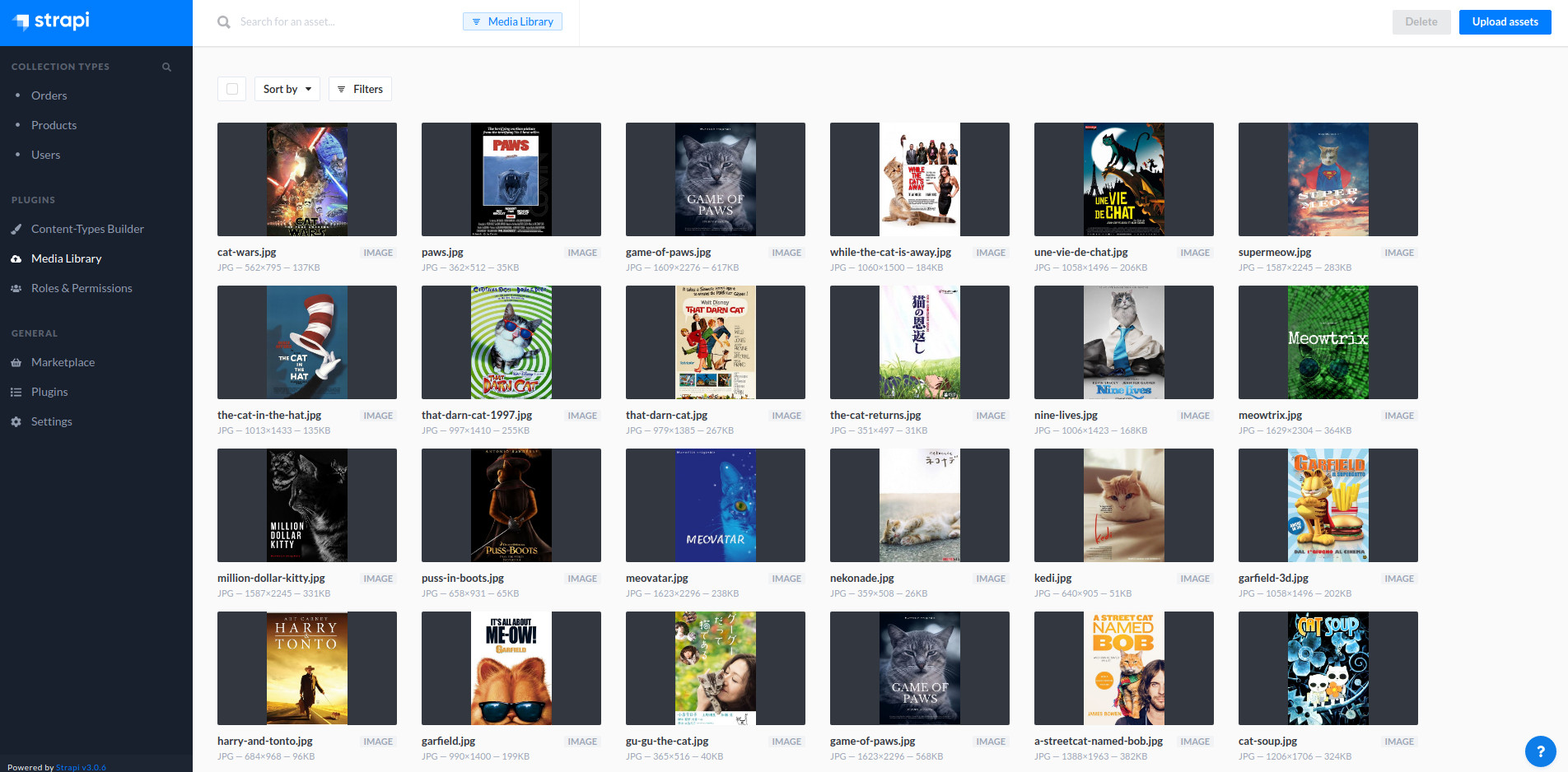Click the IMAGE badge for cat-soup.jpg
The image size is (1568, 772).
point(1399,742)
